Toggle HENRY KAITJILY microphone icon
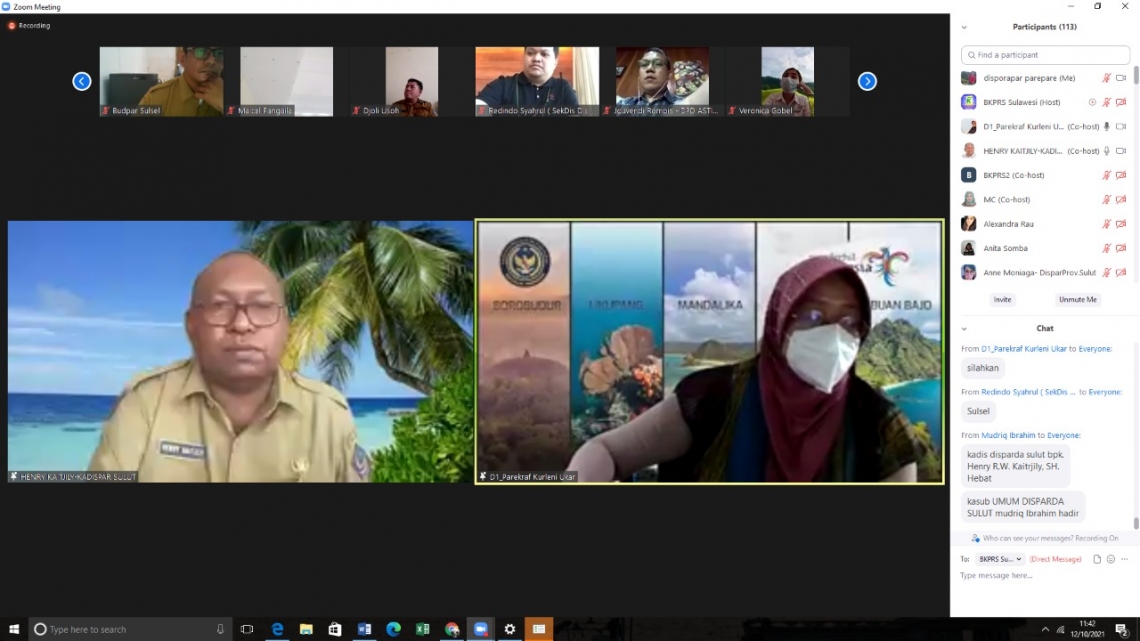1140x641 pixels. [1107, 151]
